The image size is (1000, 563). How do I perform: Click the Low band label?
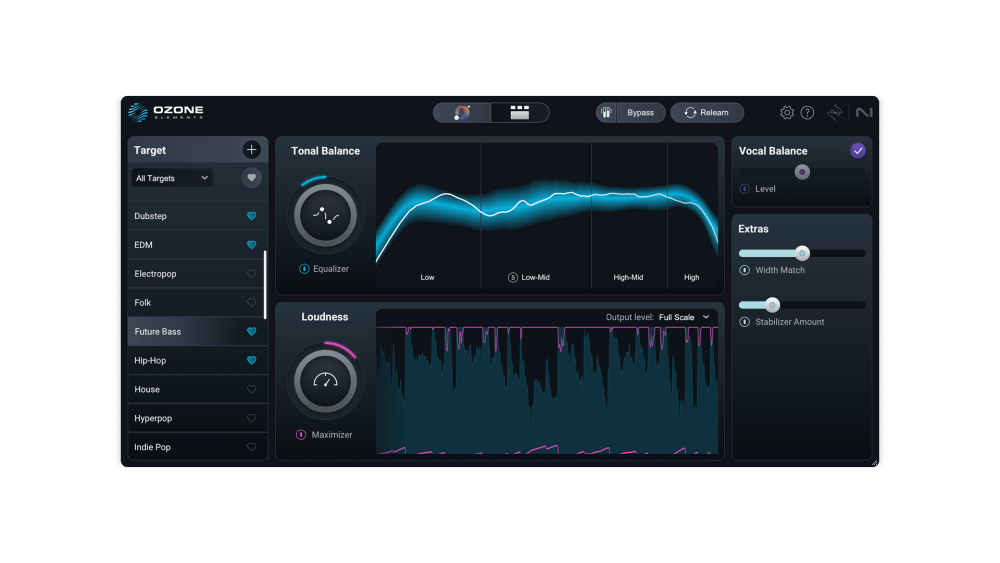(x=427, y=277)
